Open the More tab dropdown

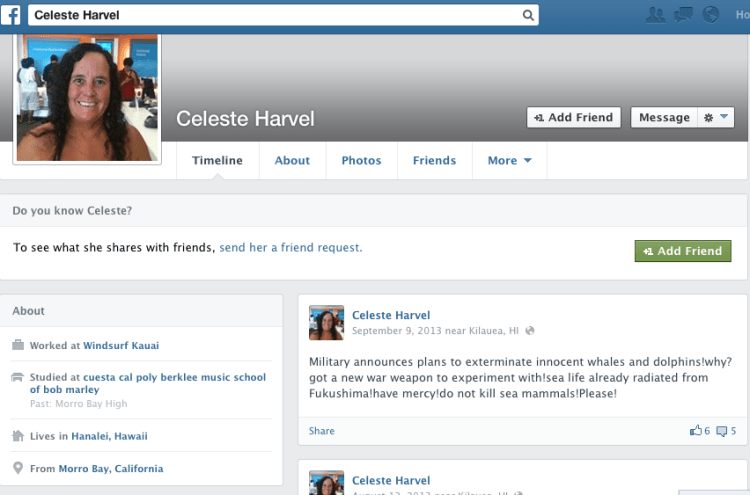click(x=509, y=161)
